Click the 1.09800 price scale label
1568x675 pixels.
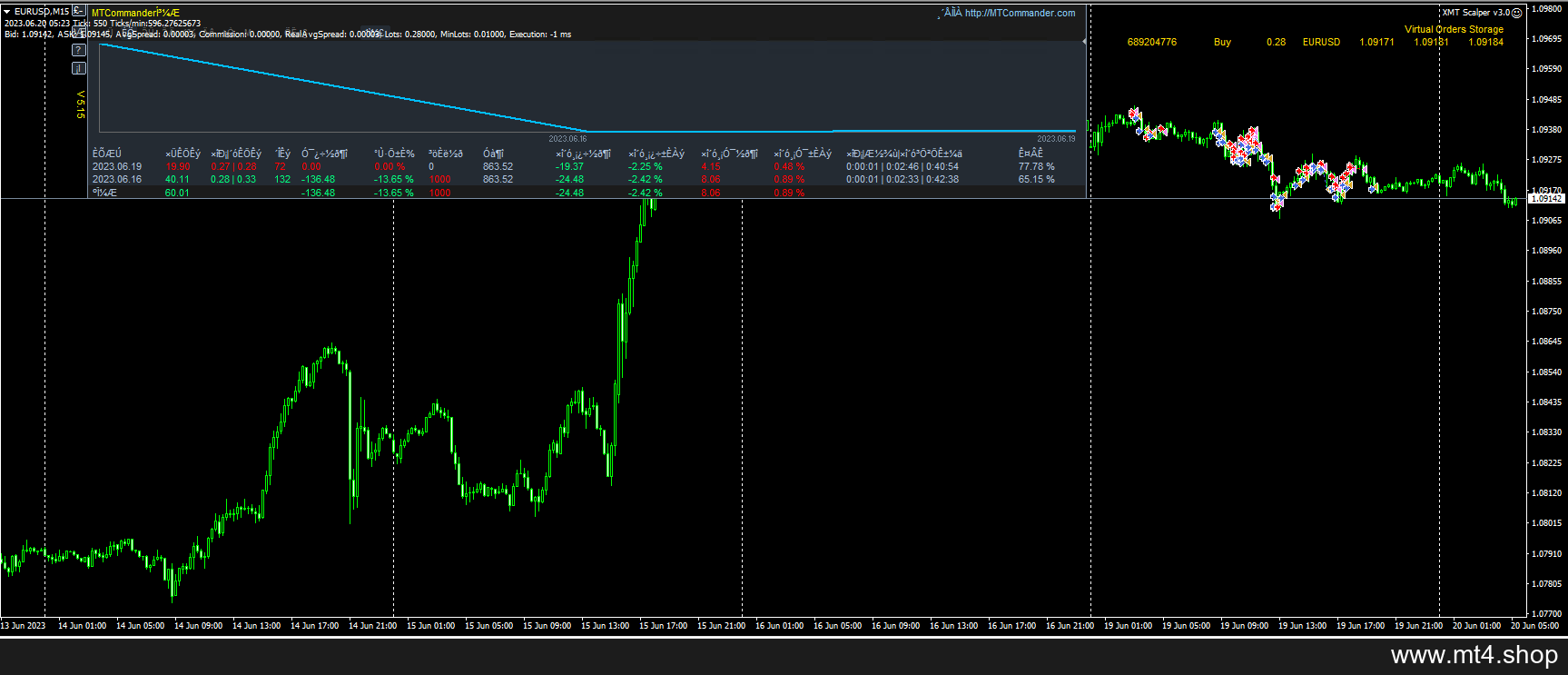tap(1546, 8)
